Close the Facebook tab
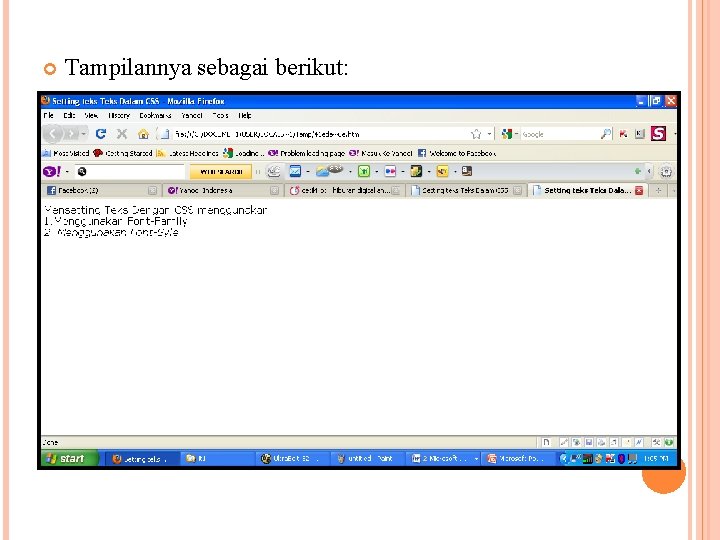The image size is (720, 540). [x=152, y=191]
